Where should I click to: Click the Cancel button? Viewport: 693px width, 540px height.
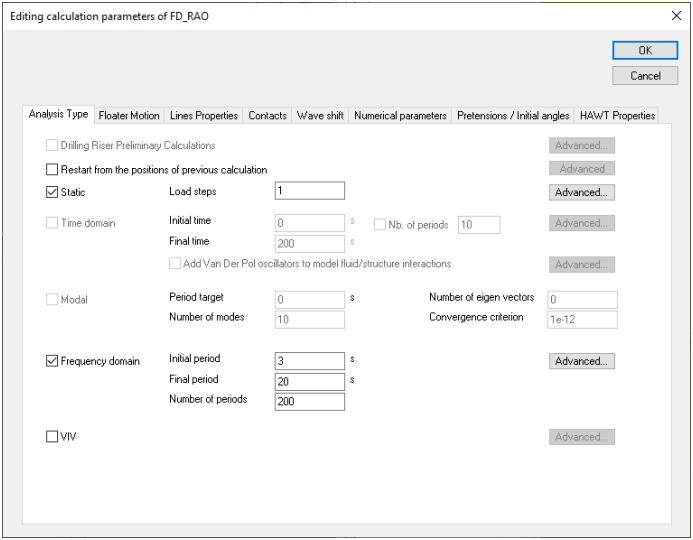tap(645, 76)
